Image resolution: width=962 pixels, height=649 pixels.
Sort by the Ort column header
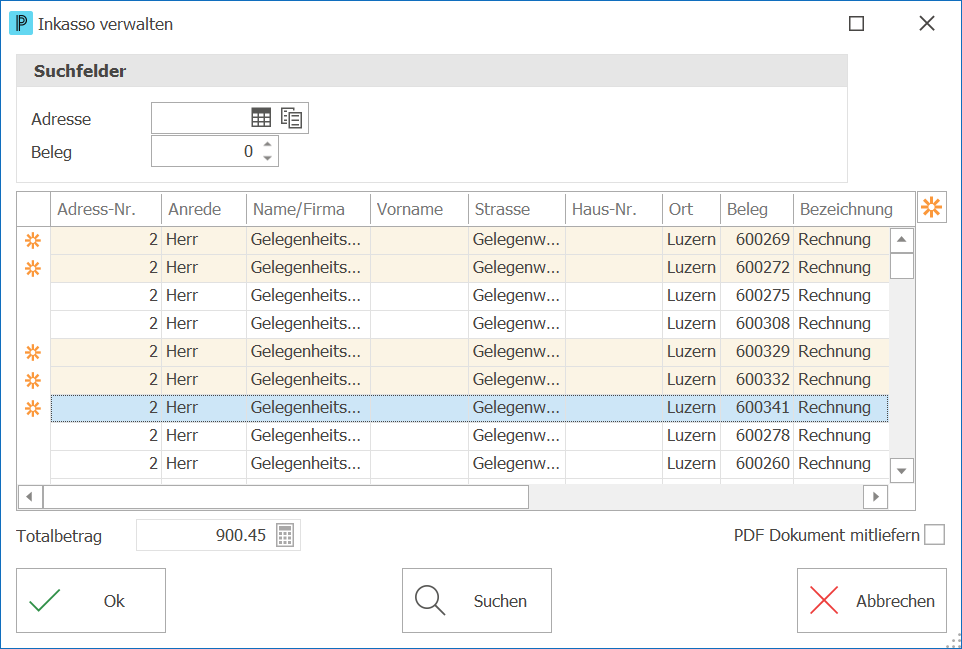click(691, 209)
